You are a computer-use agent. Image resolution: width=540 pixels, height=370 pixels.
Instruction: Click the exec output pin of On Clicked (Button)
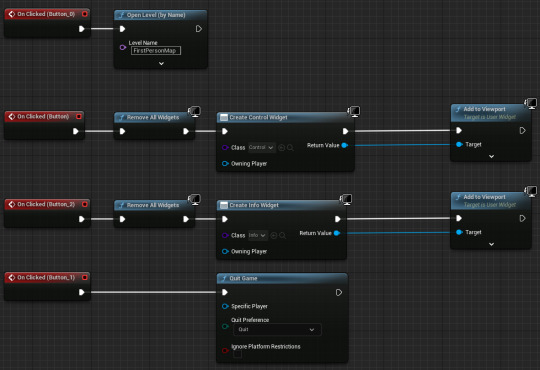[76, 131]
